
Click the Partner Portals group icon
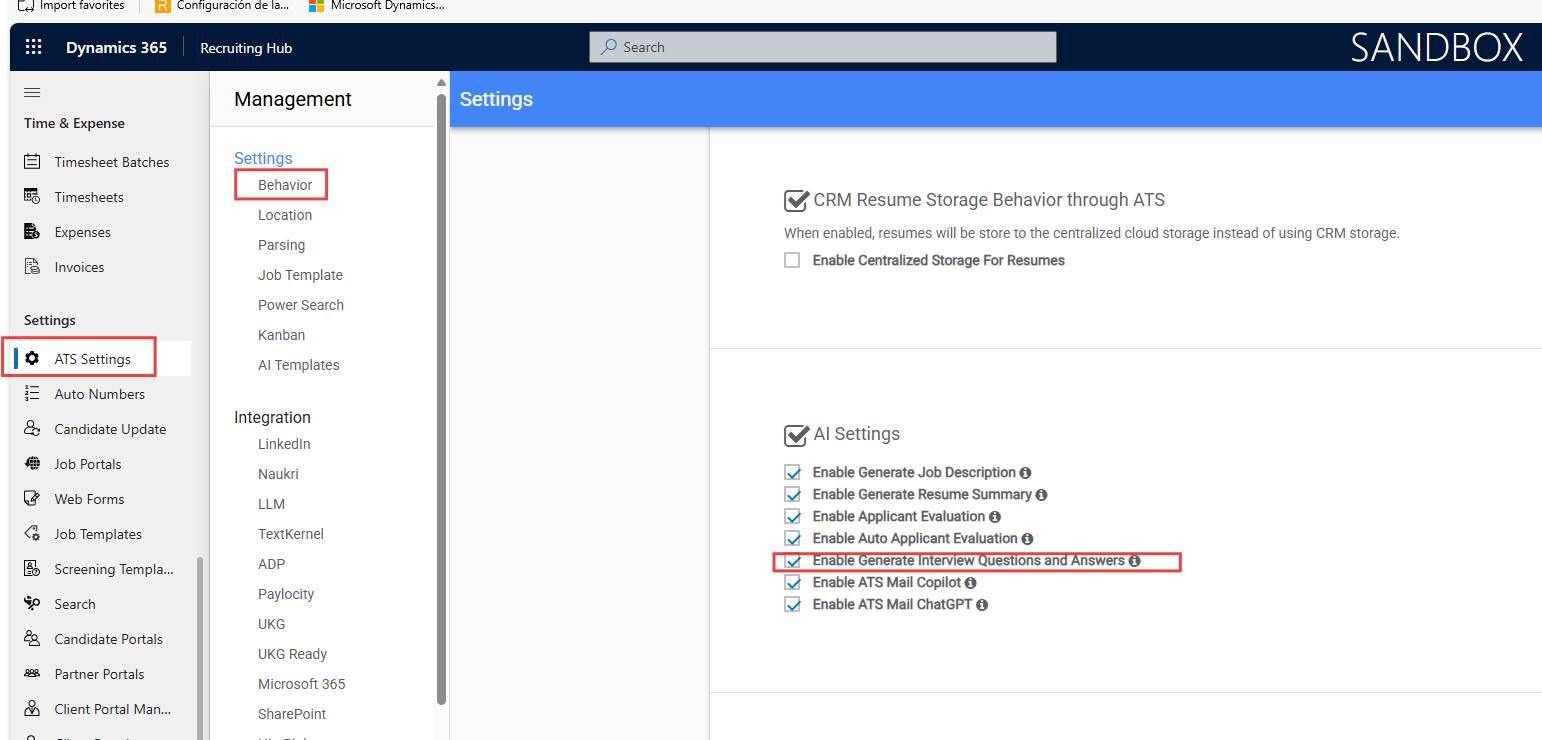point(32,674)
